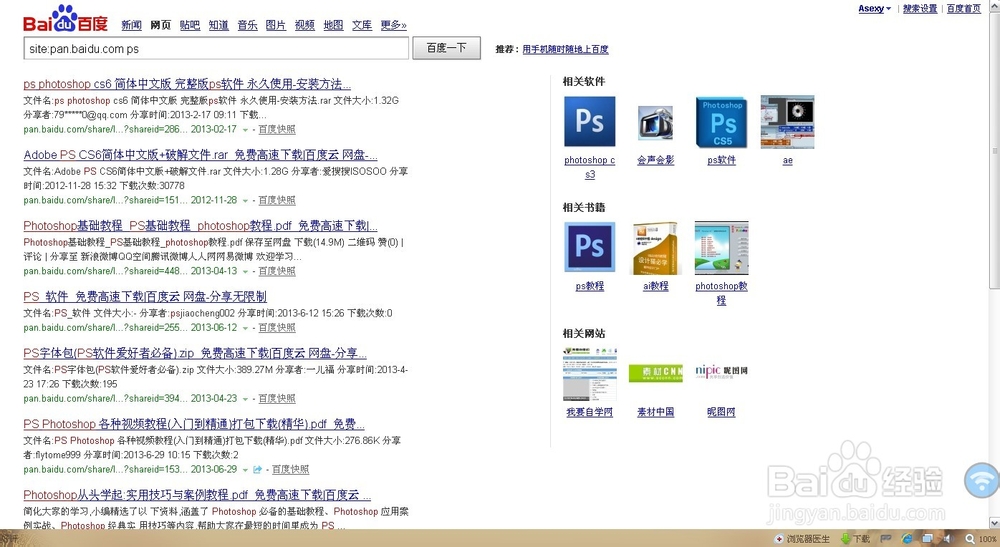Open the ae software thumbnail
Screen dimensions: 1000x547
pos(787,122)
